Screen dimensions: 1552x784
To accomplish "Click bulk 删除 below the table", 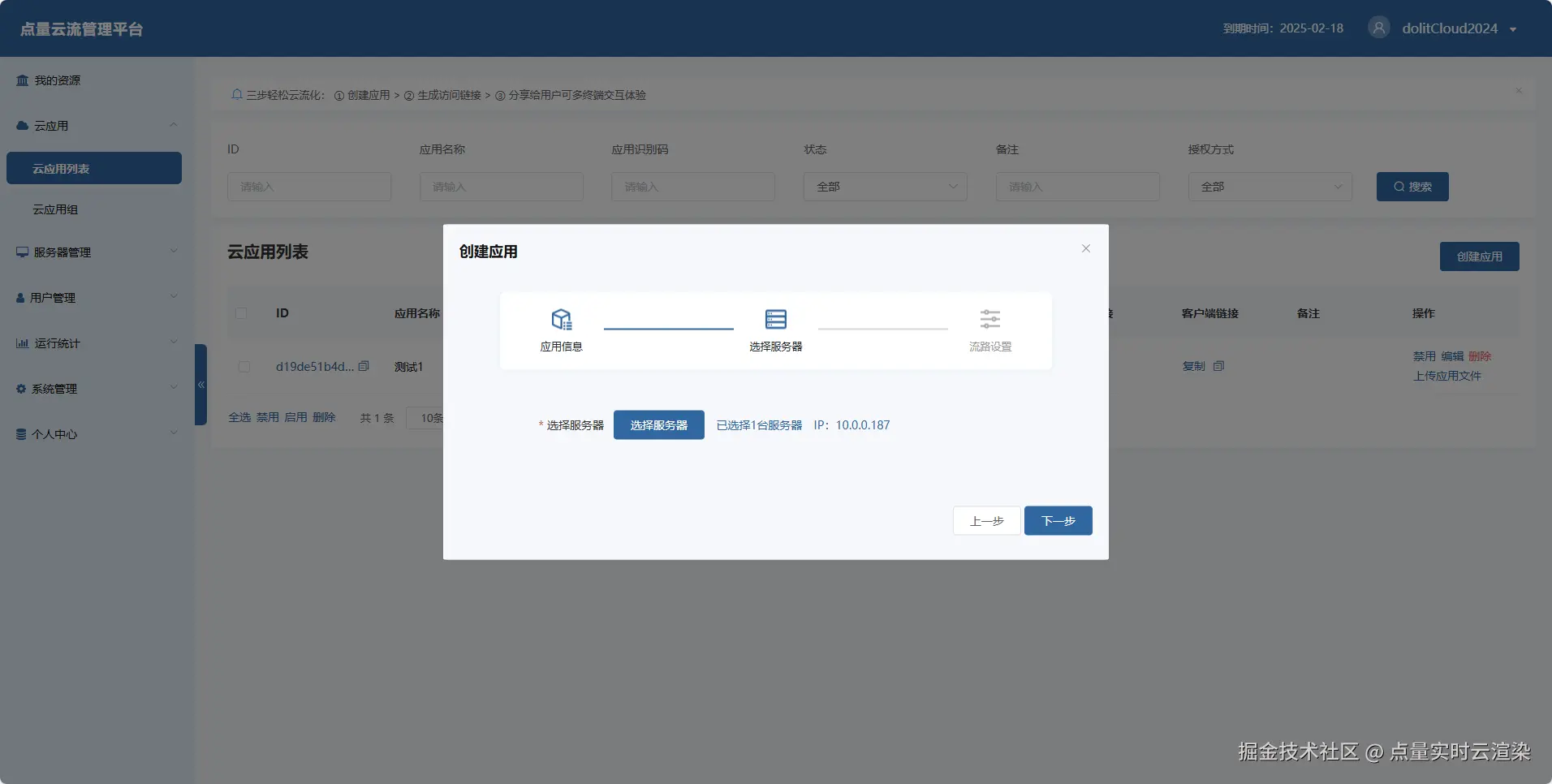I will [x=324, y=417].
